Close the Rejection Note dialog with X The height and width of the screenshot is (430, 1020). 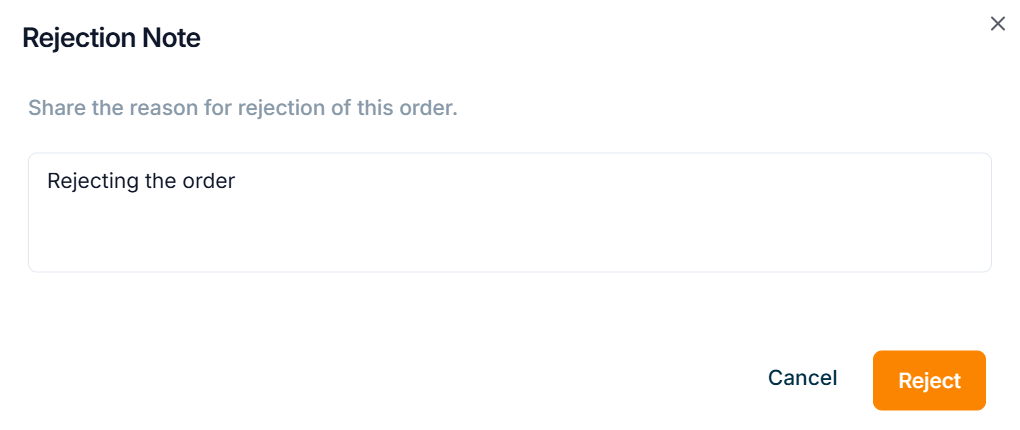pyautogui.click(x=997, y=24)
